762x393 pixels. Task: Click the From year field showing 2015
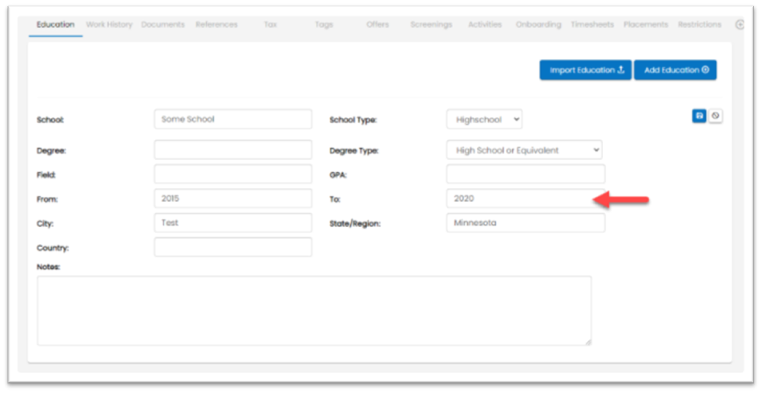point(233,198)
